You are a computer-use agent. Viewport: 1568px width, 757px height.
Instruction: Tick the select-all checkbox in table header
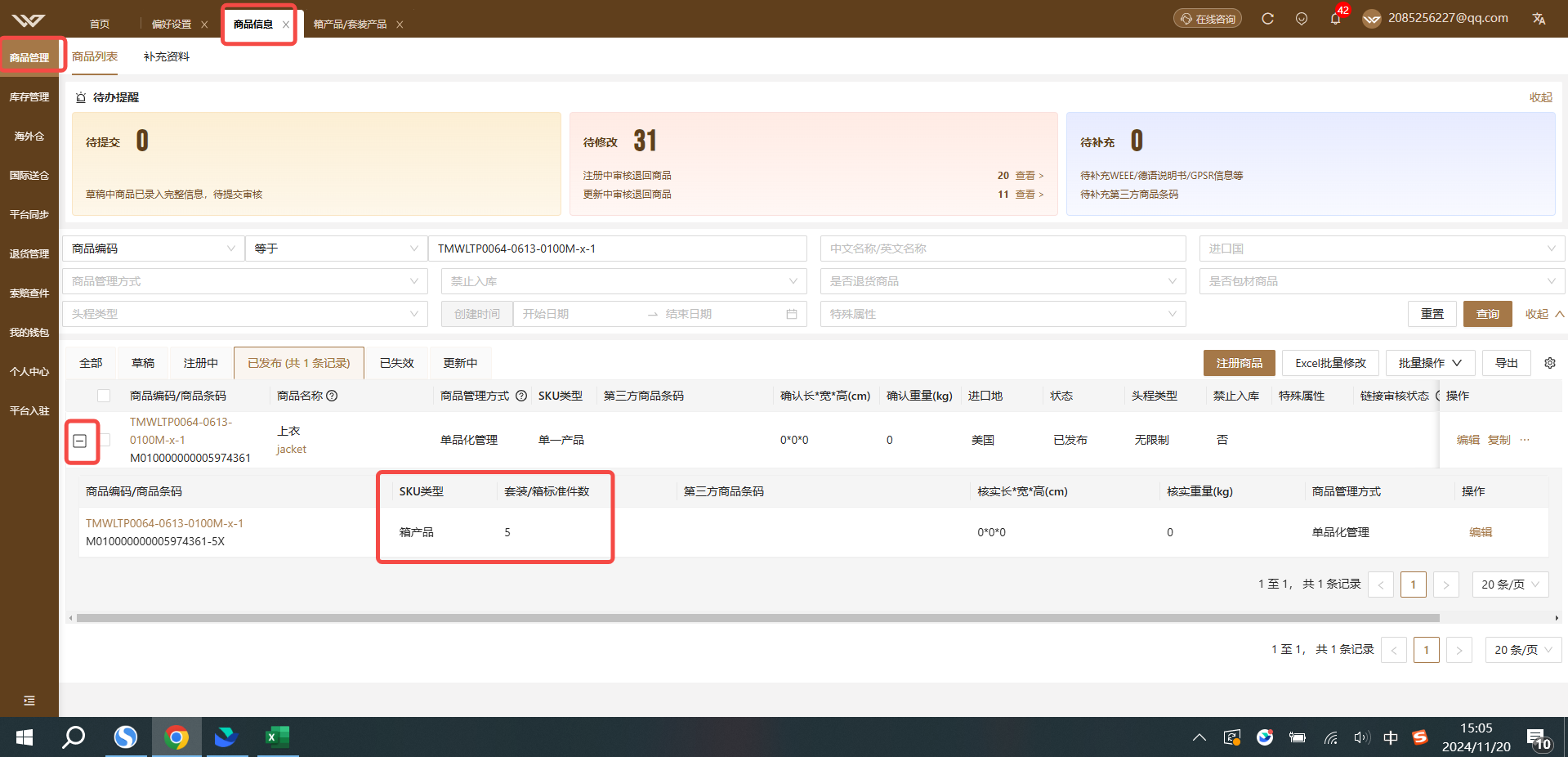coord(104,396)
